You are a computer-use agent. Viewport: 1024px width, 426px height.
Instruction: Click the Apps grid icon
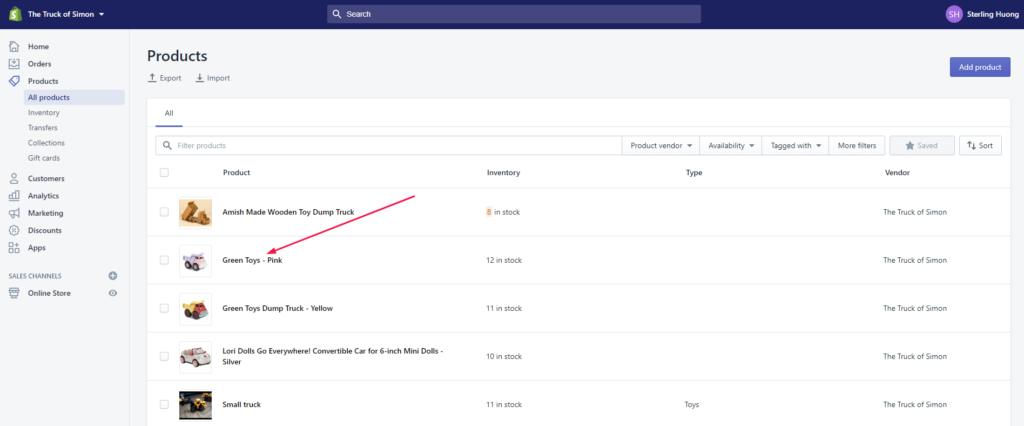pos(14,247)
